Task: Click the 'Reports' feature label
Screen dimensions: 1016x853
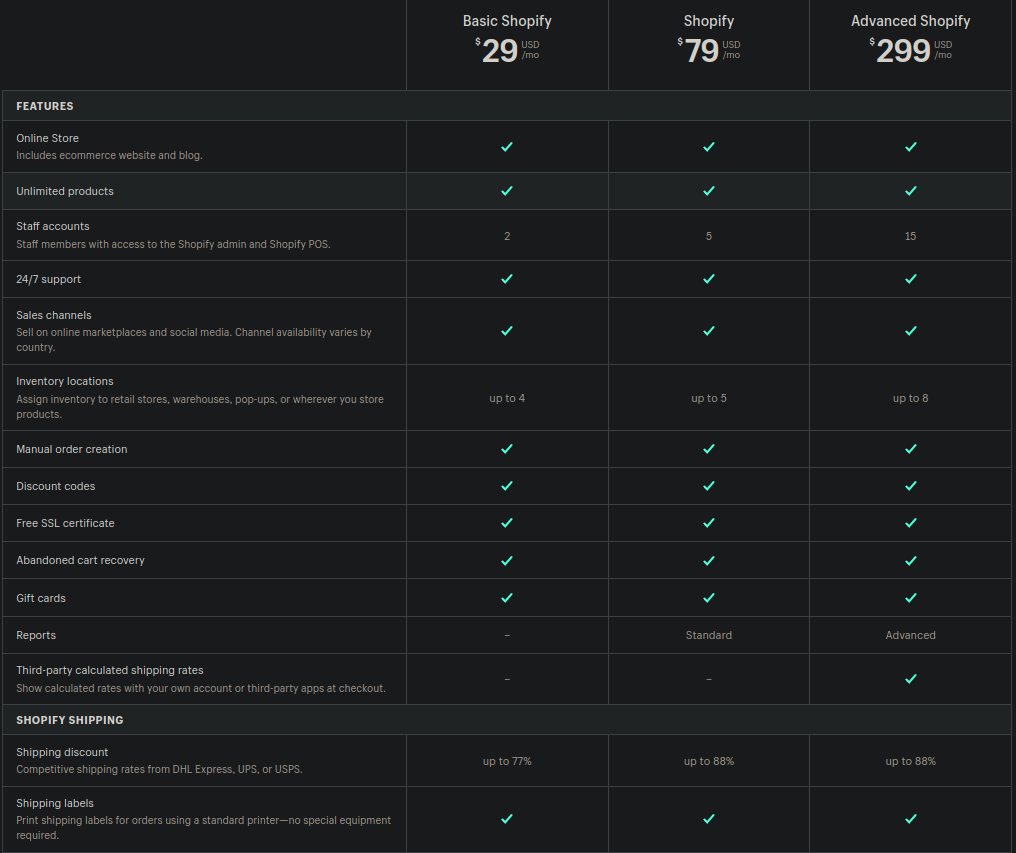Action: coord(36,636)
